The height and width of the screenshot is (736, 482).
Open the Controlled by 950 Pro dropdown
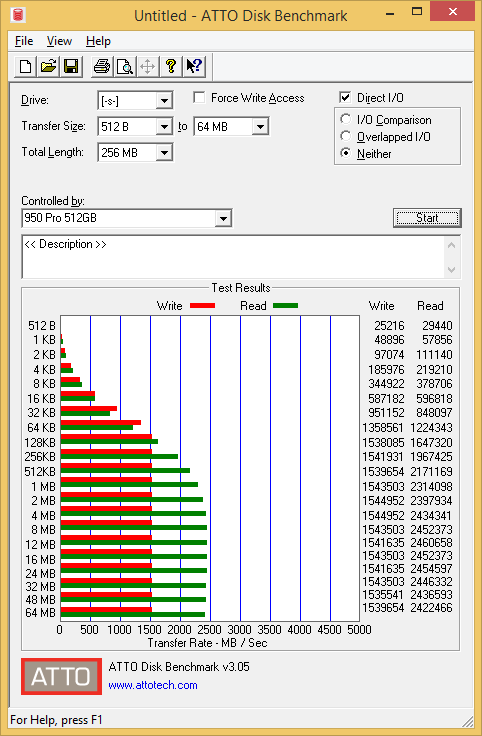coord(223,218)
